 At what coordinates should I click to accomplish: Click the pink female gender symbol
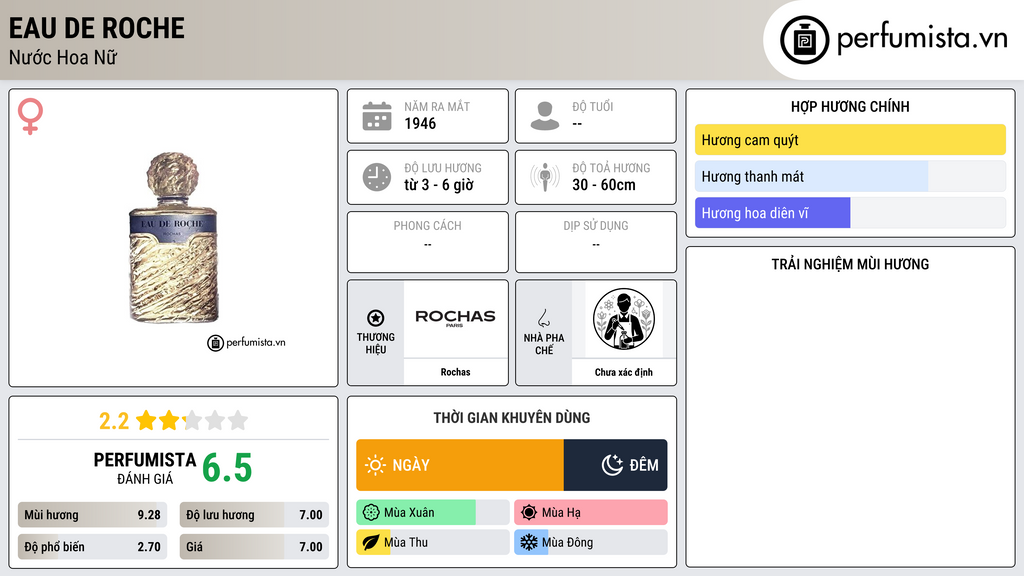[30, 116]
